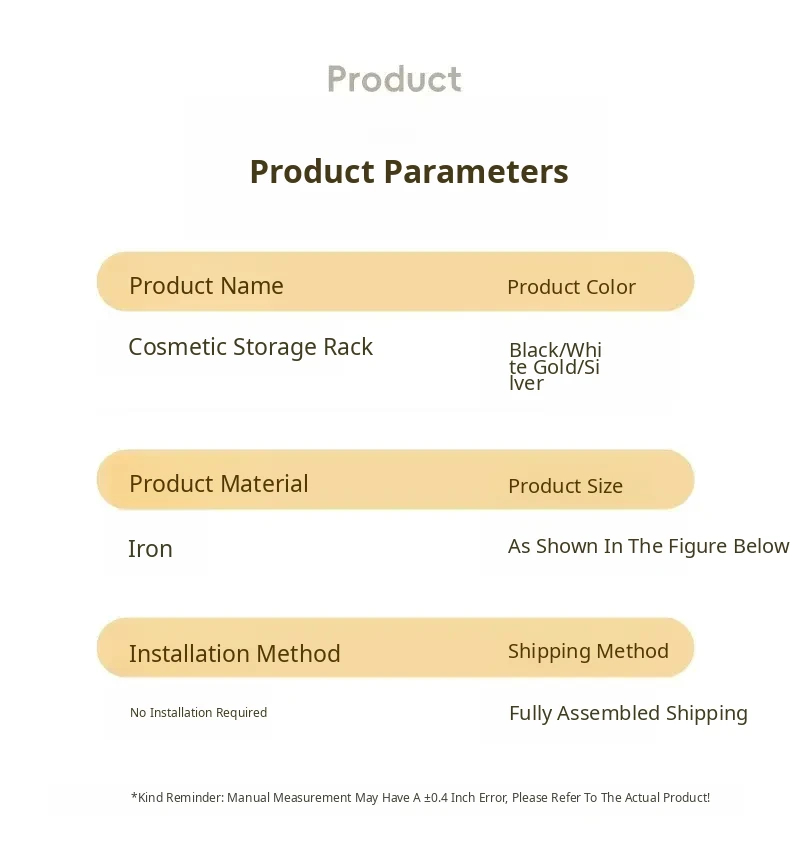Screen dimensions: 790x867
Task: Select the "Product Parameters" title
Action: 408,172
